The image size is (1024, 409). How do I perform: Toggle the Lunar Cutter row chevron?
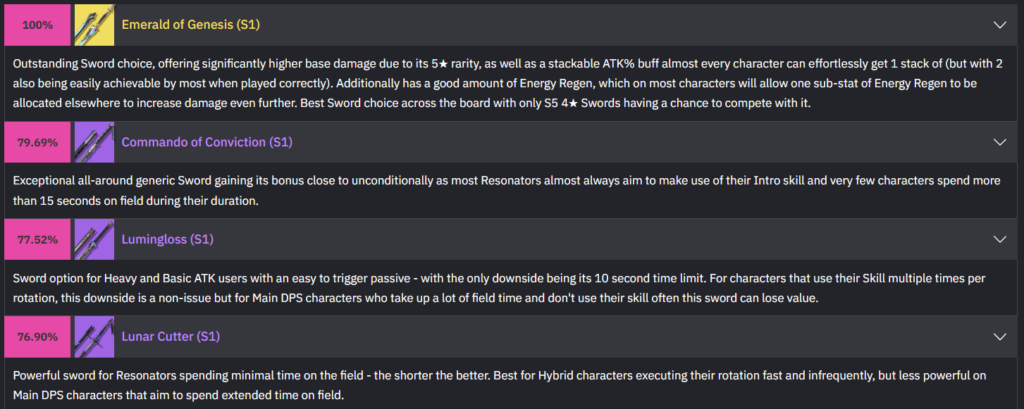pyautogui.click(x=999, y=337)
